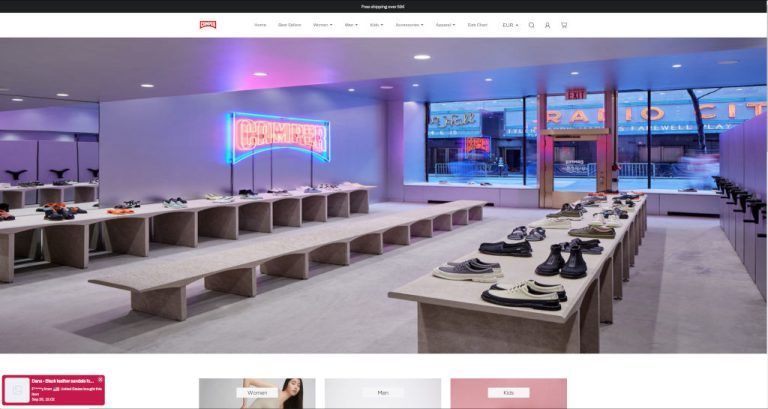Click the Kids category card
Image resolution: width=768 pixels, height=409 pixels.
[x=508, y=393]
